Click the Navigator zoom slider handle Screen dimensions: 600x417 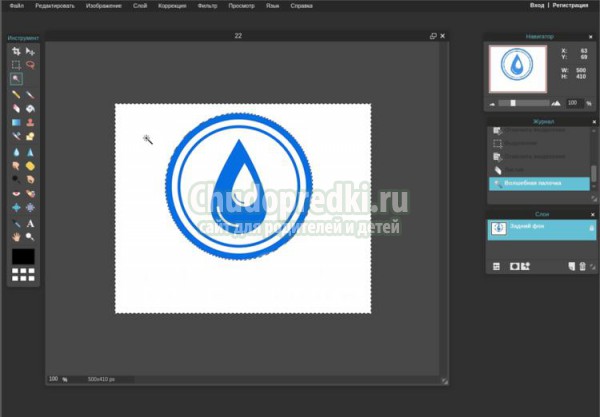pos(513,103)
